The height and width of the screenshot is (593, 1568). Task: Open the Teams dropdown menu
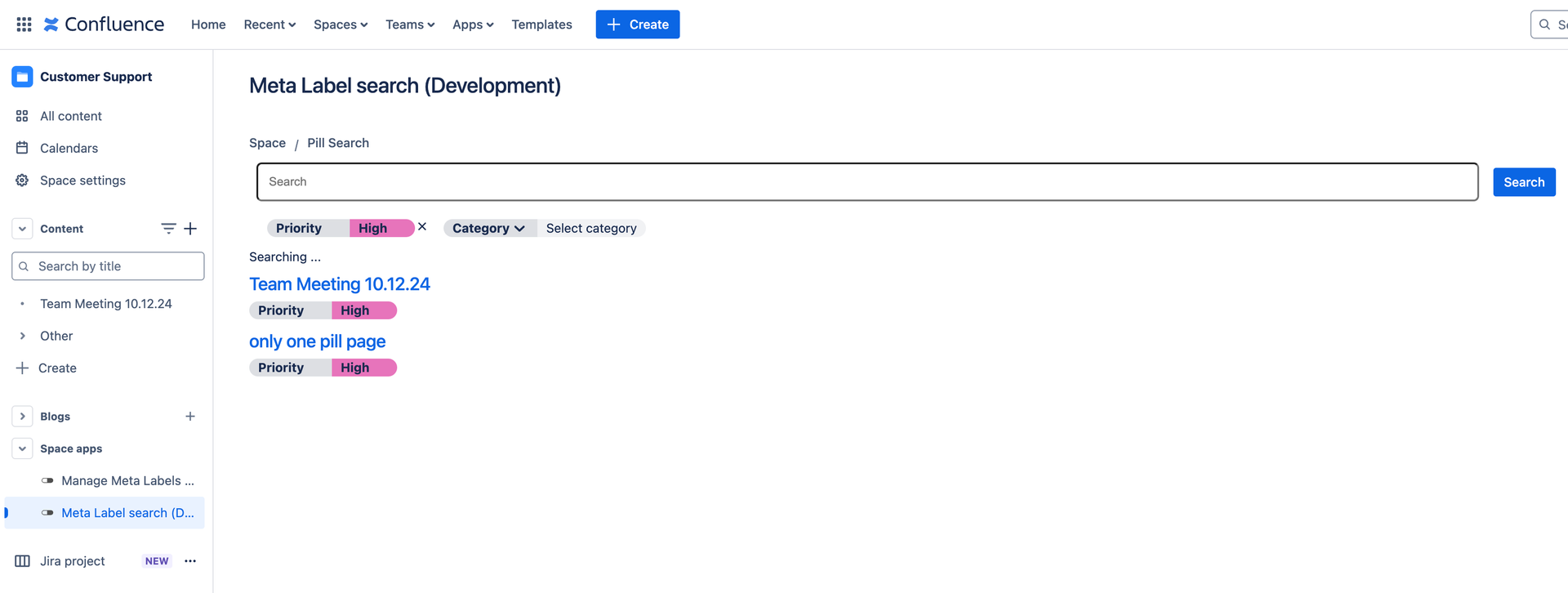[x=410, y=25]
